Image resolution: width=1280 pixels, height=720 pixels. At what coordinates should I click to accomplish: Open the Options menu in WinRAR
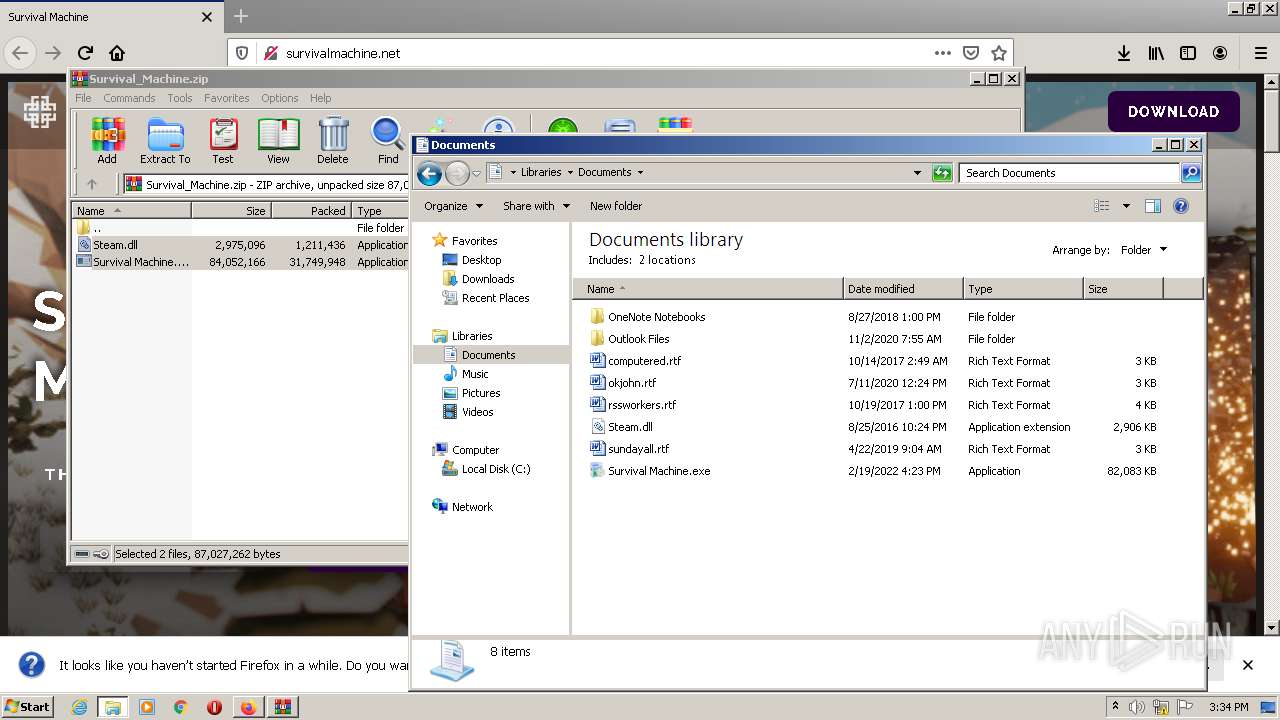click(280, 98)
